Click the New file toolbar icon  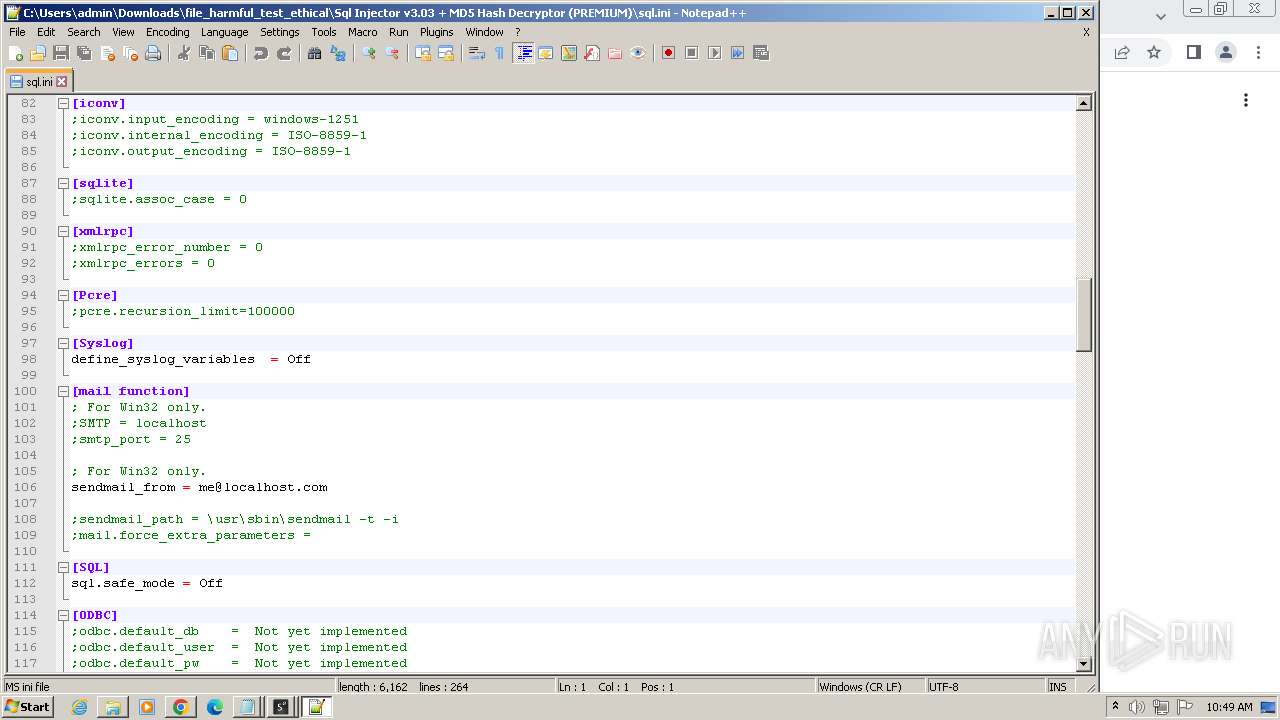[x=16, y=53]
